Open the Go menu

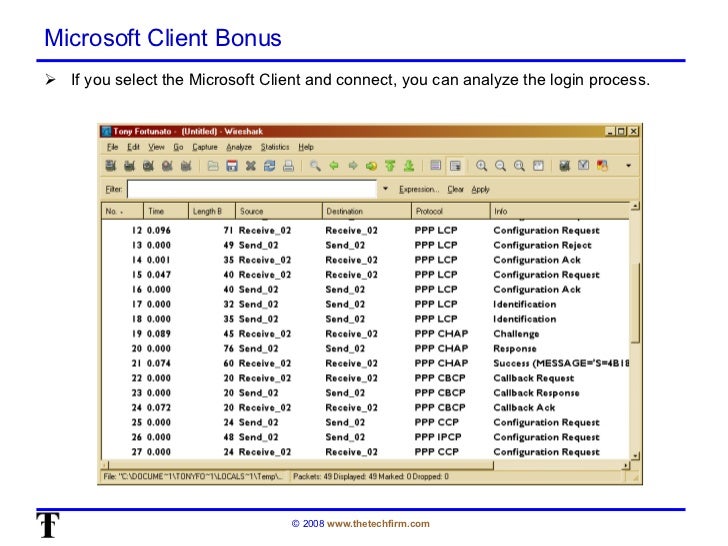[178, 147]
